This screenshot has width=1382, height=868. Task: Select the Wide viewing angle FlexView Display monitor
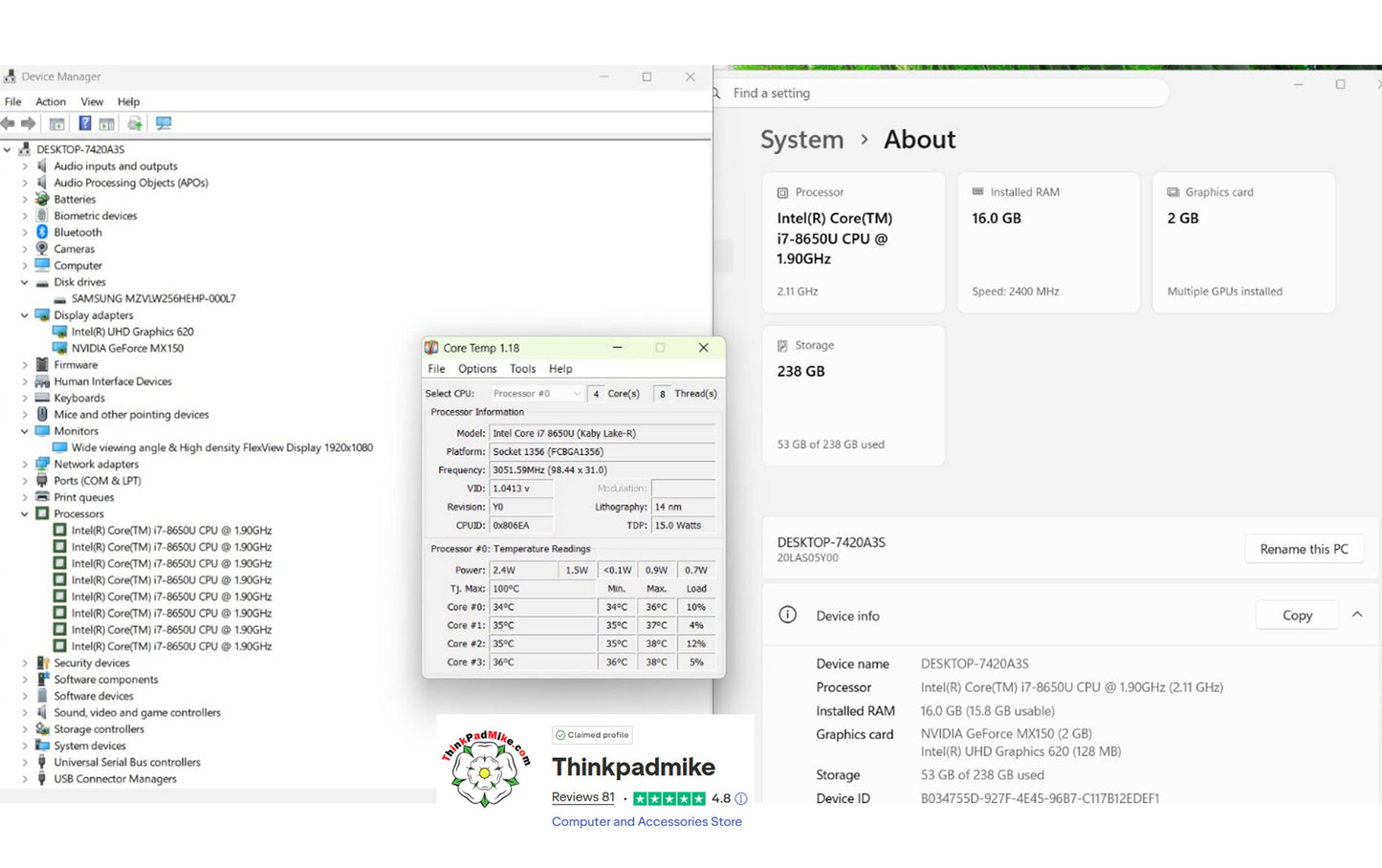222,447
